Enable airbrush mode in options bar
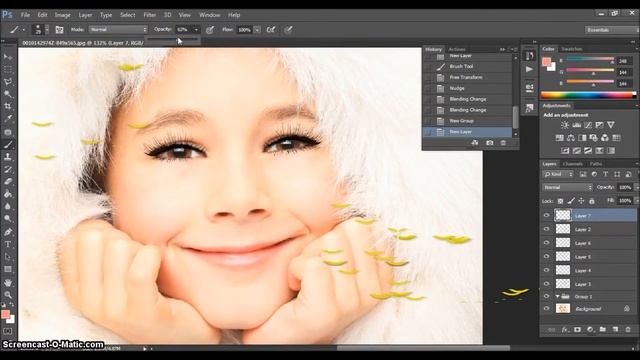This screenshot has height=360, width=640. [271, 30]
